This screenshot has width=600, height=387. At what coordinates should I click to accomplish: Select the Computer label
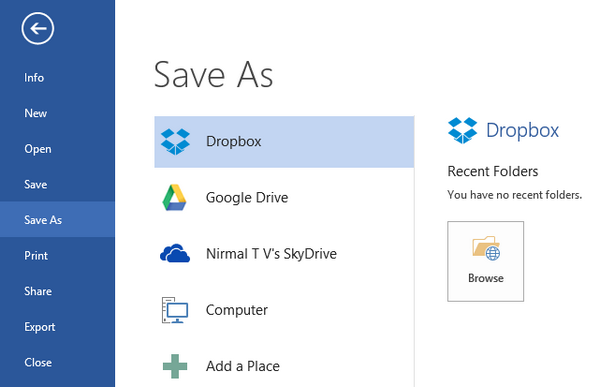(x=236, y=310)
